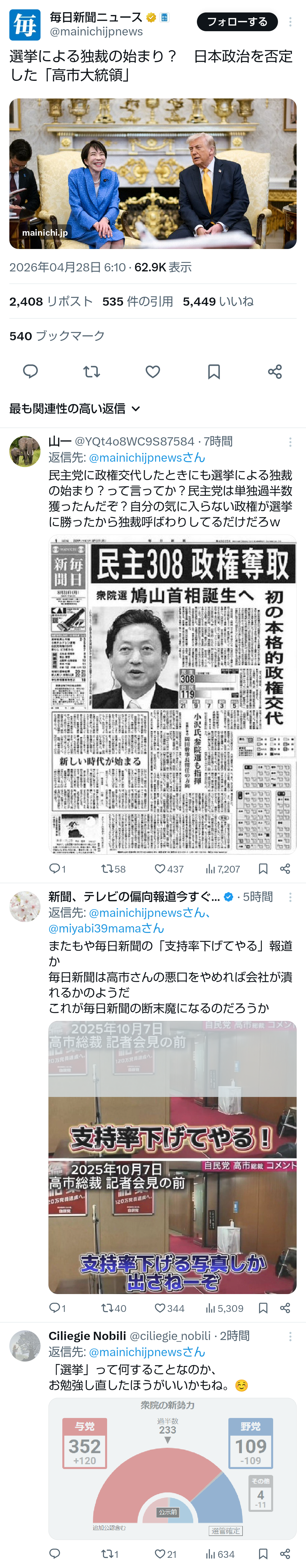Expand the 最も関連性の高い返信 sort dropdown
The width and height of the screenshot is (306, 1568).
point(75,408)
